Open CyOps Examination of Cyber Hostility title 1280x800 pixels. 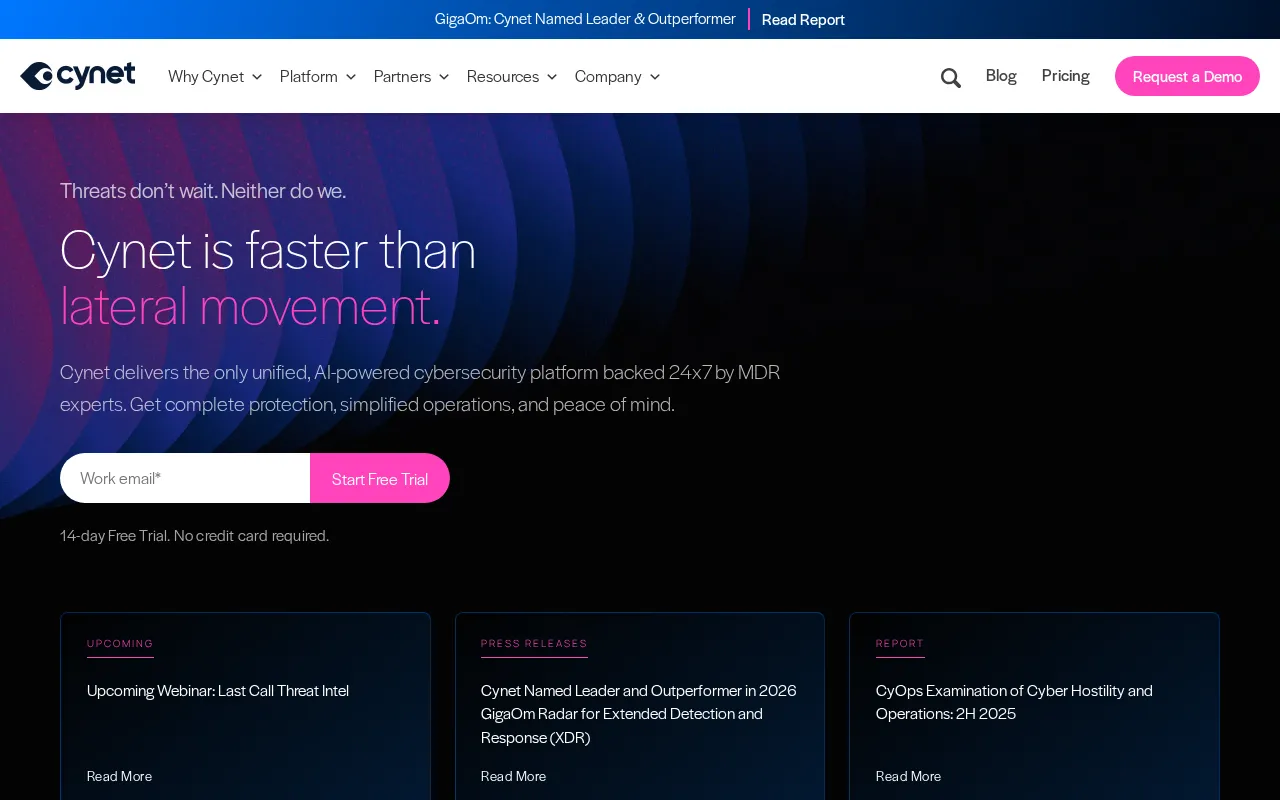tap(1014, 702)
